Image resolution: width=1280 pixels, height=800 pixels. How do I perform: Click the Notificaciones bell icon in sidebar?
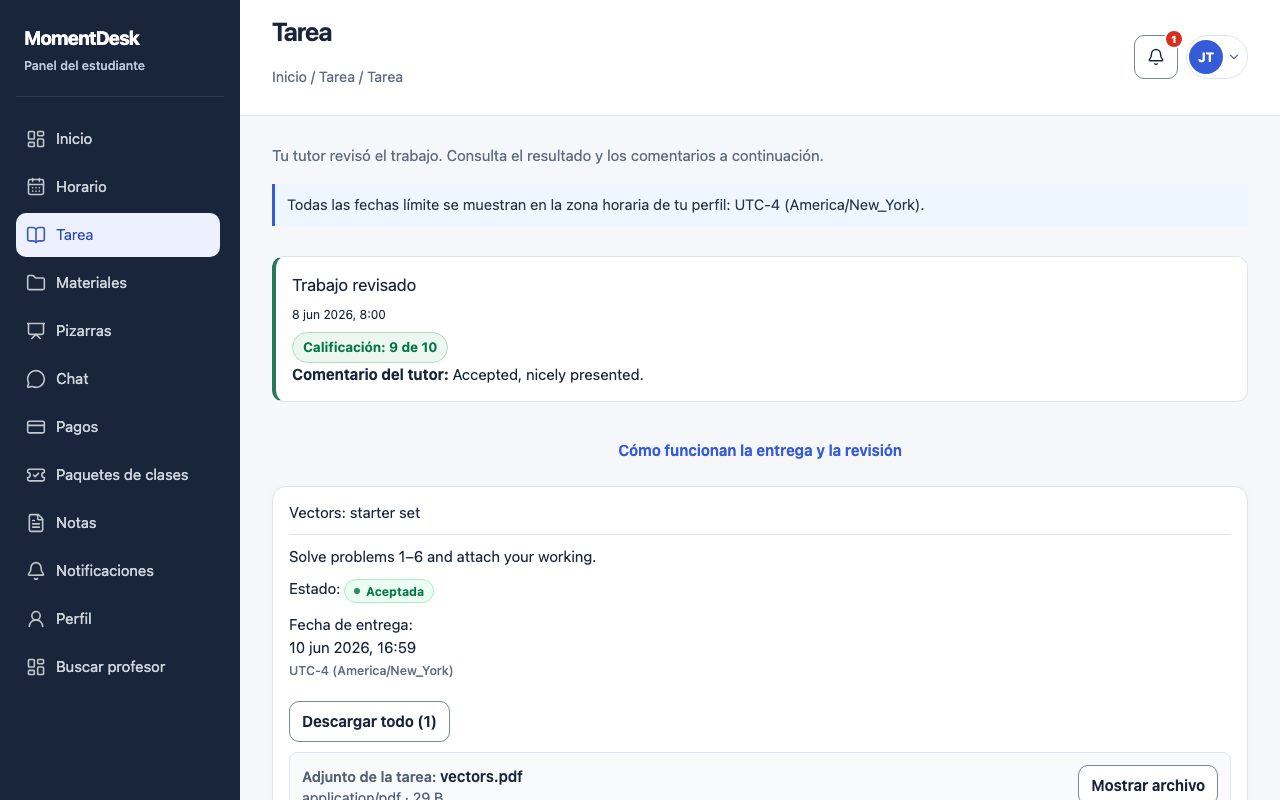click(36, 571)
